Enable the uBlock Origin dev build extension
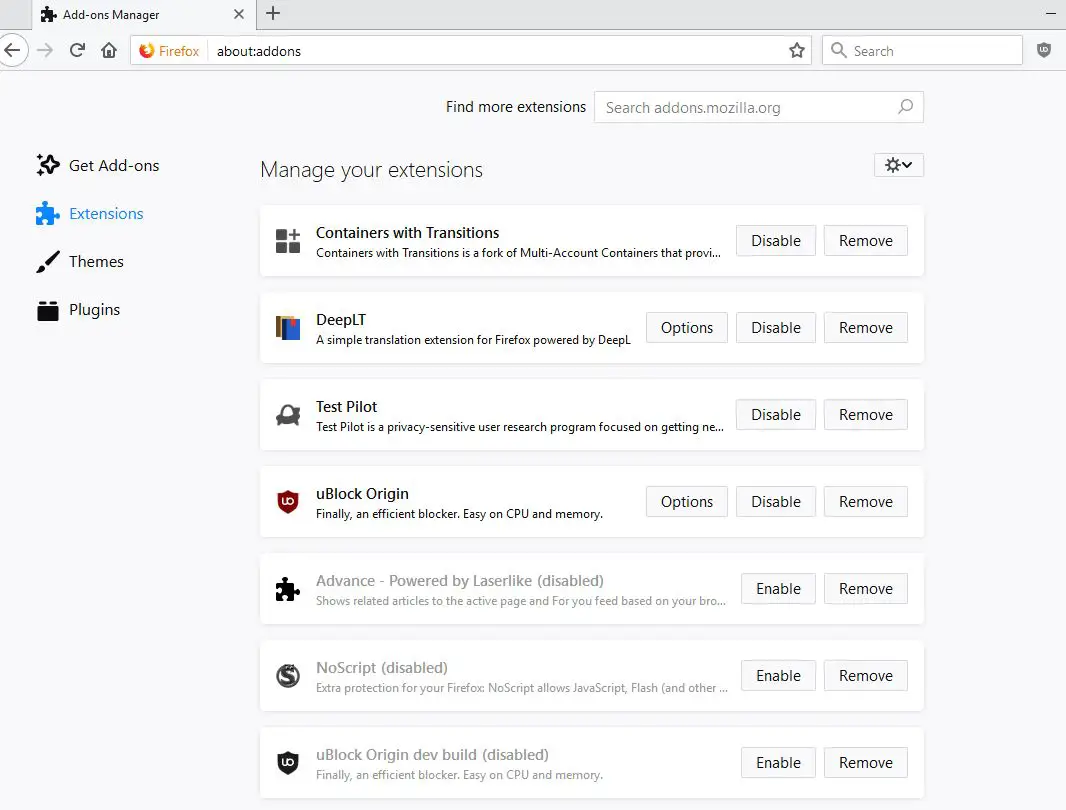This screenshot has height=810, width=1066. (x=778, y=763)
